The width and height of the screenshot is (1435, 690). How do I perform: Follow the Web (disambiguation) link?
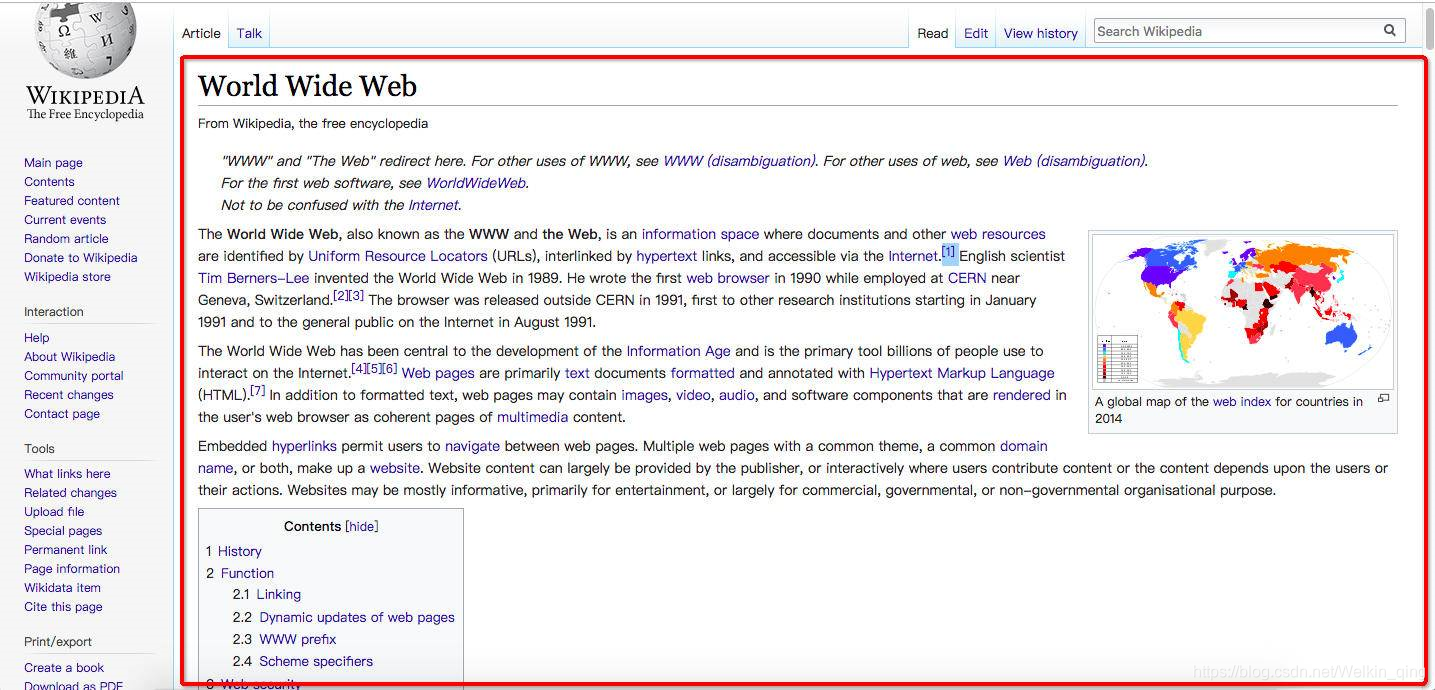pyautogui.click(x=1074, y=161)
